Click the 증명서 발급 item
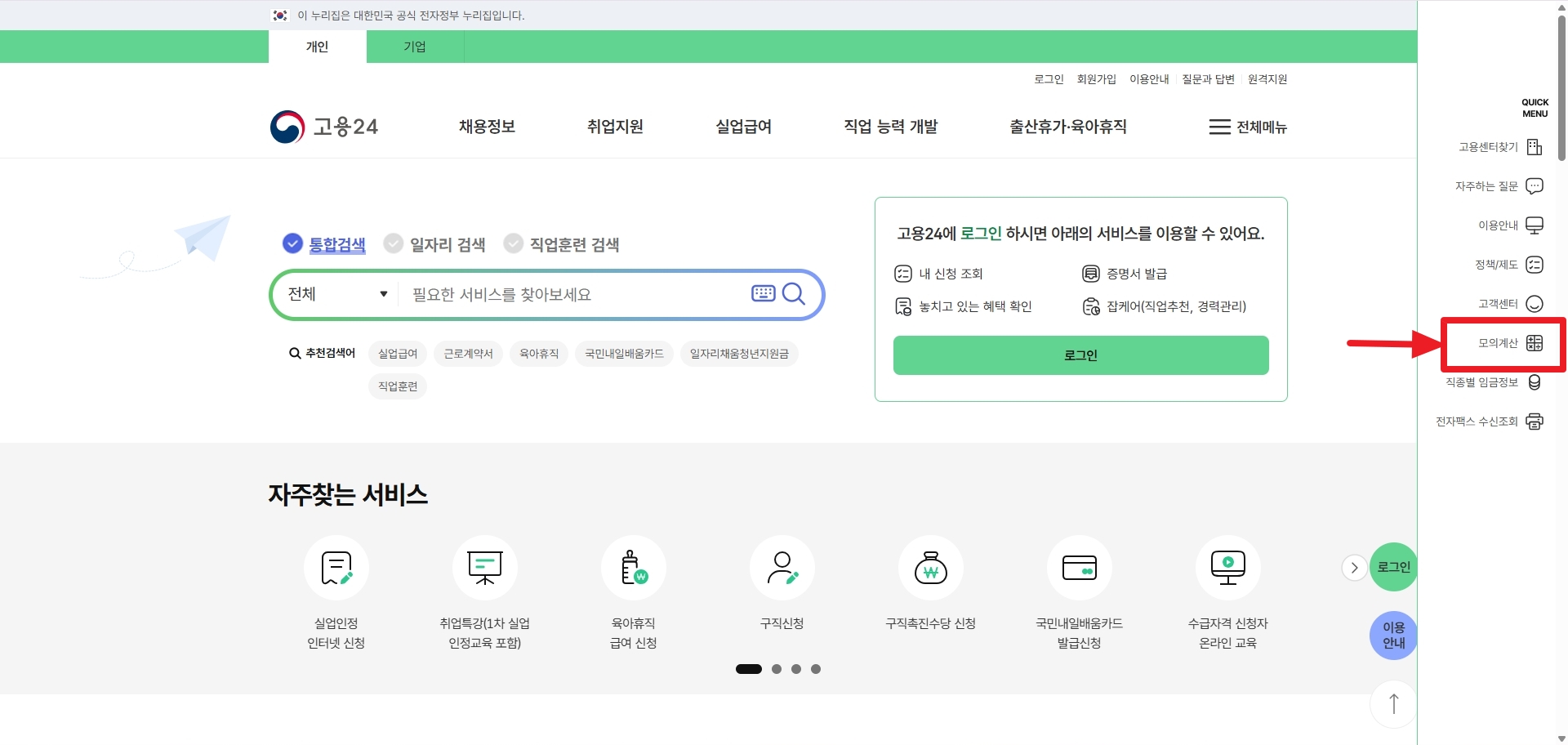1568x745 pixels. 1125,274
